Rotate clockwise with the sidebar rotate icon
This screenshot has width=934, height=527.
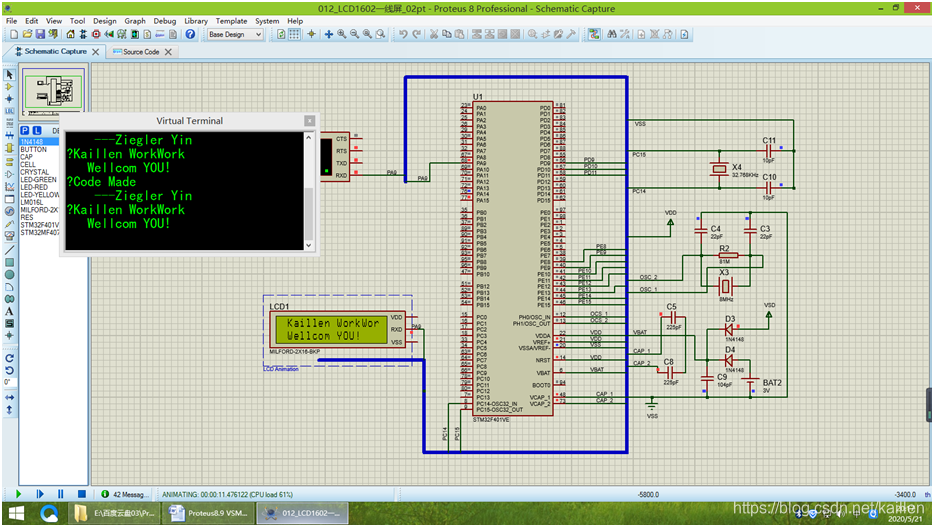tap(9, 358)
